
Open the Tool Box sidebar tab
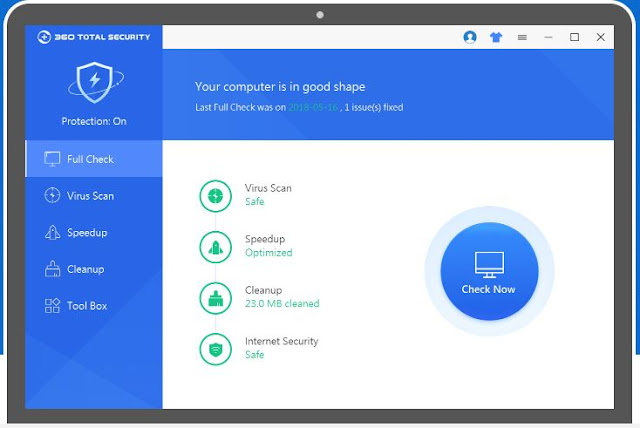coord(94,306)
